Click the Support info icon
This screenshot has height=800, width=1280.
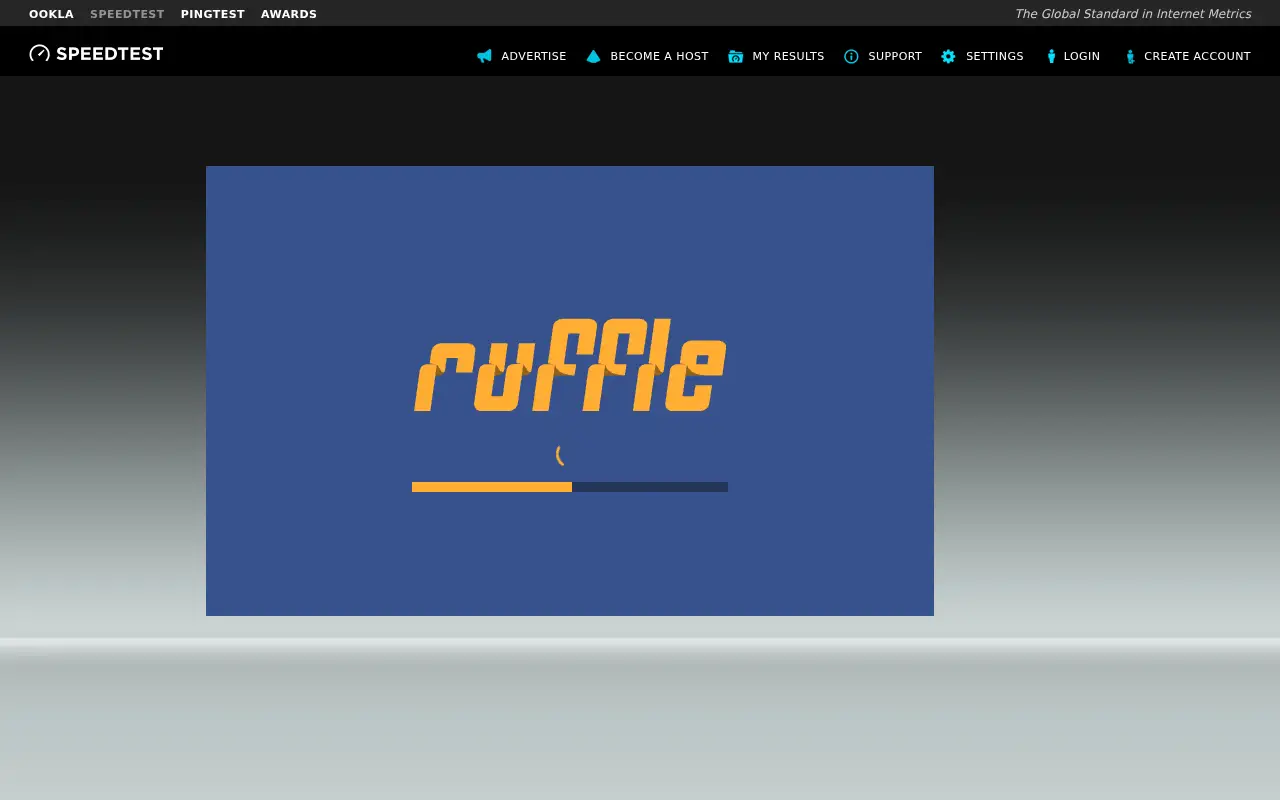(x=851, y=56)
